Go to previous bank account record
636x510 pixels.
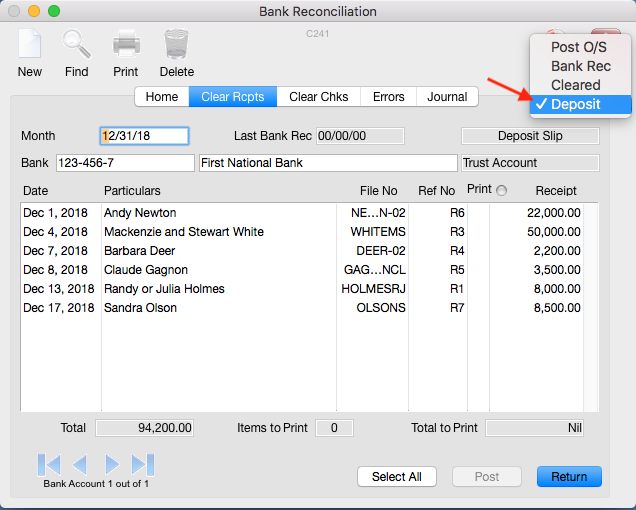coord(80,464)
